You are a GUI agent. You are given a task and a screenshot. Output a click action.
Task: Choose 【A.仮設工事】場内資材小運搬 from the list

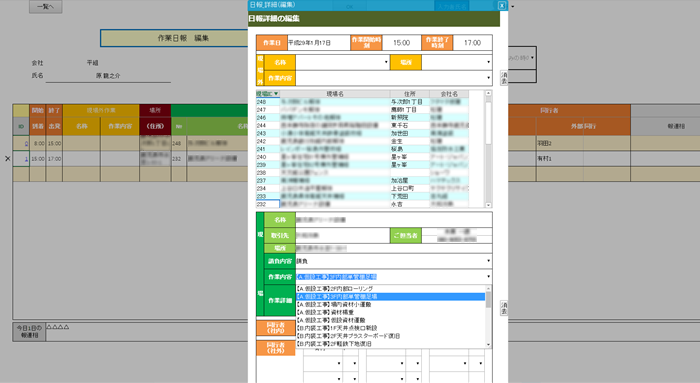click(391, 304)
